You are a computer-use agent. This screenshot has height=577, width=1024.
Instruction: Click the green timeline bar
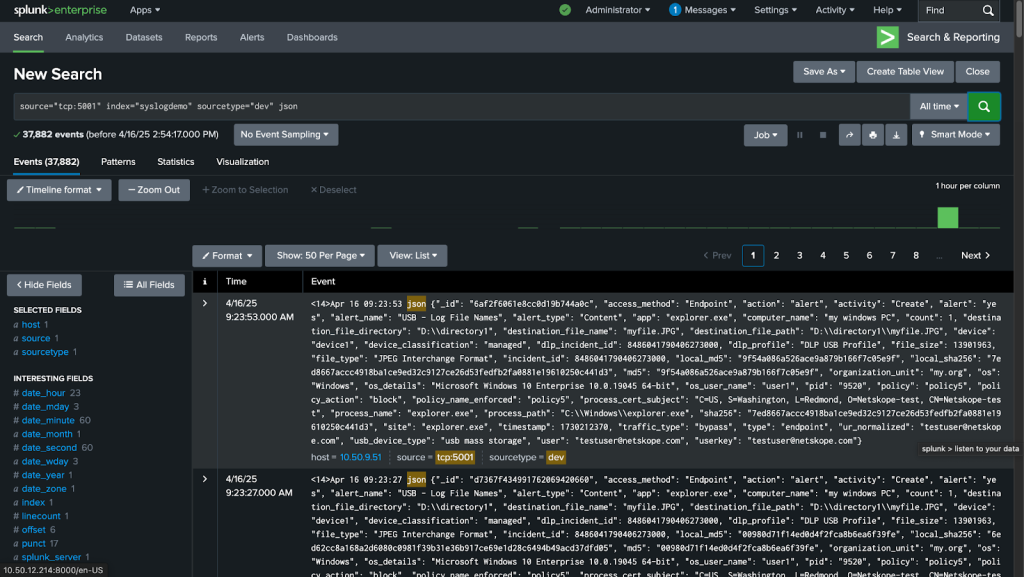click(948, 217)
